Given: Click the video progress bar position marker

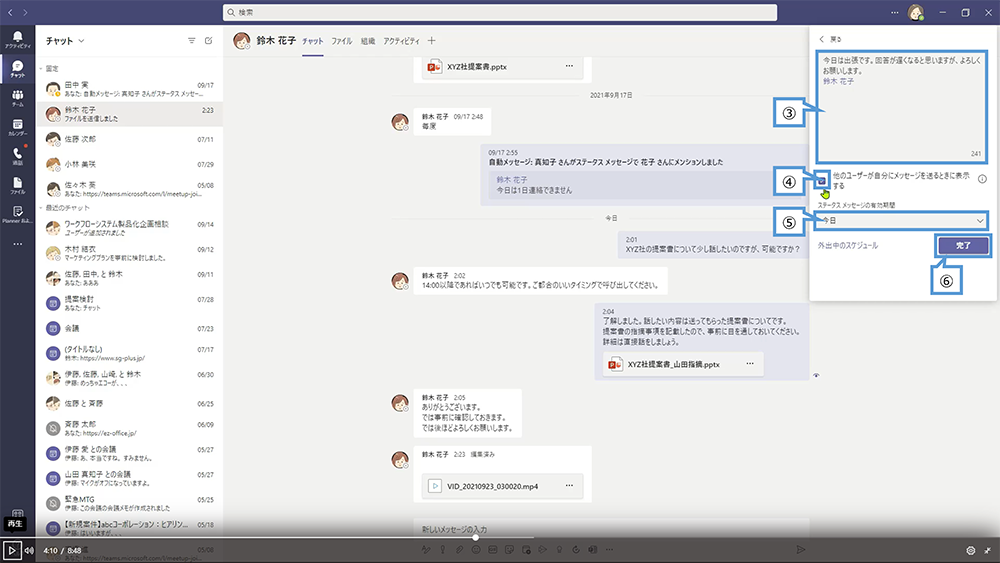Looking at the screenshot, I should [475, 537].
